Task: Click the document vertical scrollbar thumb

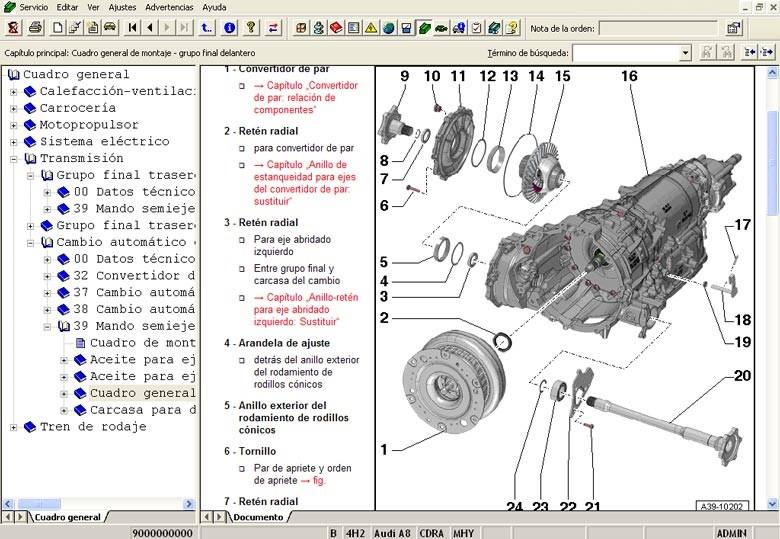Action: pos(772,164)
